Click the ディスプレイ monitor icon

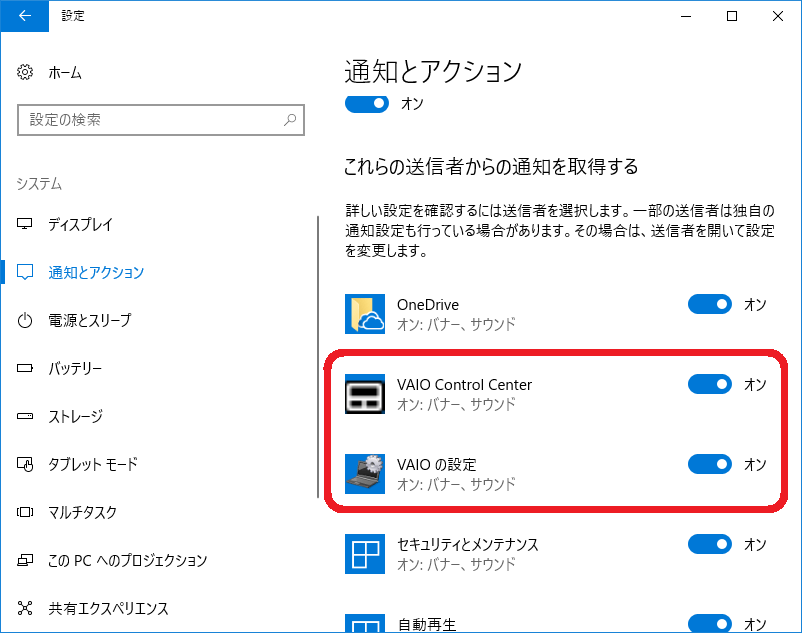25,224
